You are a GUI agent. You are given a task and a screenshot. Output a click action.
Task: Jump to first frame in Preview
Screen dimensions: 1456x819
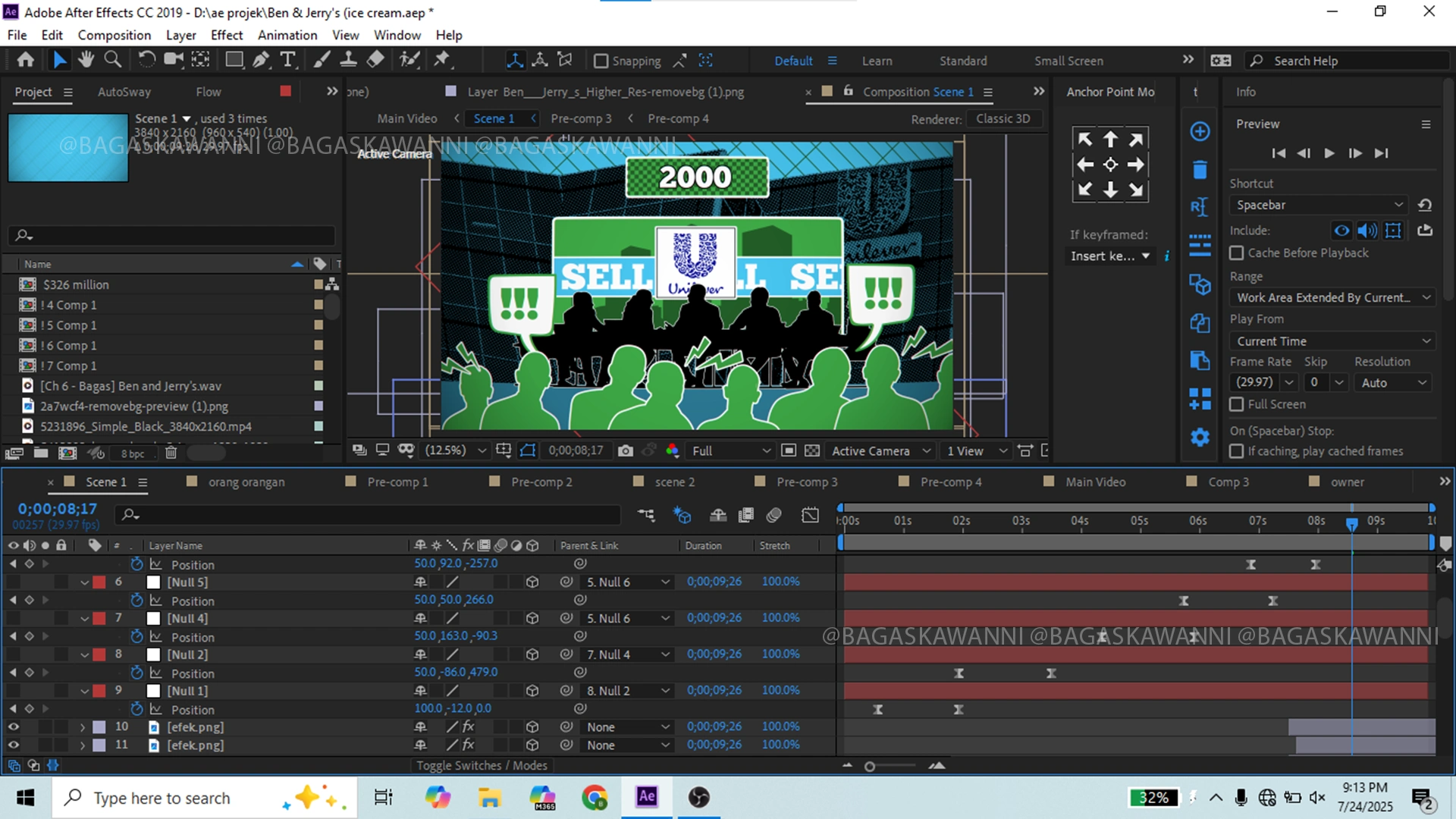[1279, 153]
